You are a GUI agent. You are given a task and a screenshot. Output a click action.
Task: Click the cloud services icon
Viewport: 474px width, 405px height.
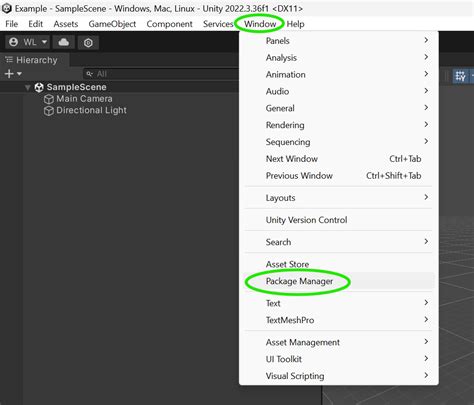(x=64, y=42)
